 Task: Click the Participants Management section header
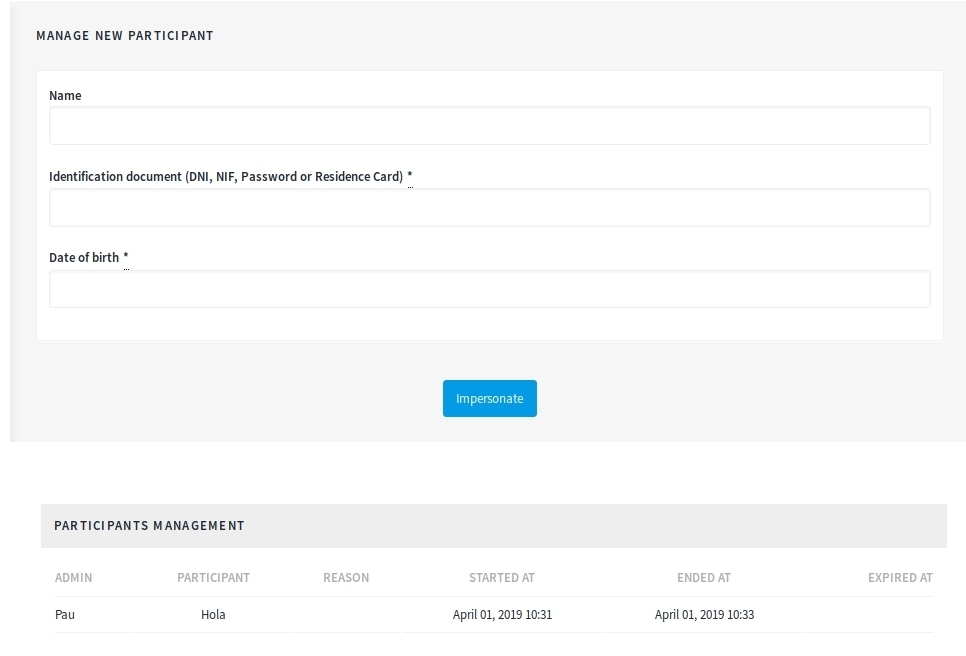(x=149, y=526)
